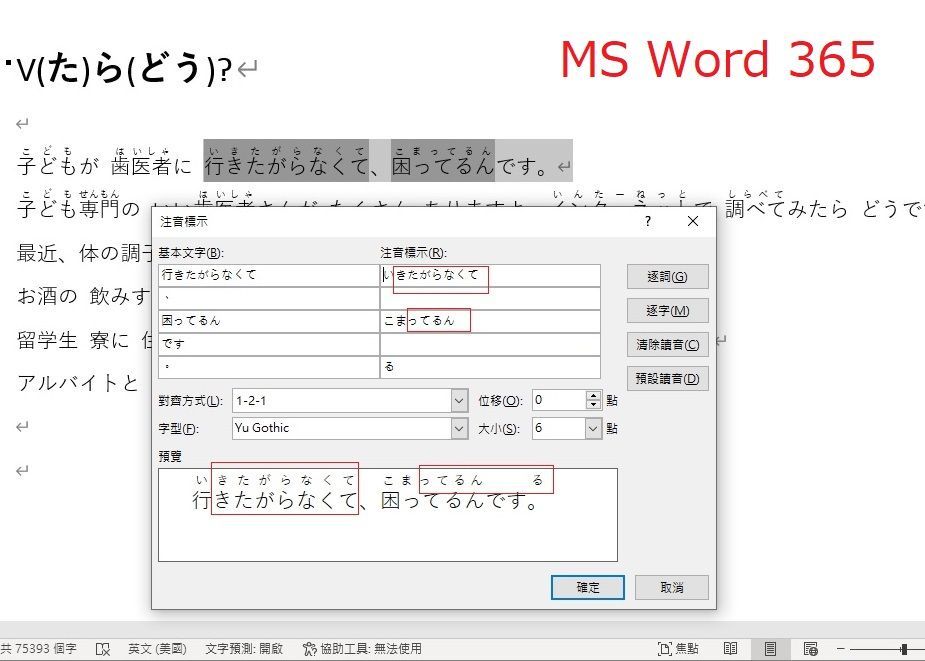Viewport: 925px width, 661px height.
Task: Select print layout view icon
Action: coord(770,649)
